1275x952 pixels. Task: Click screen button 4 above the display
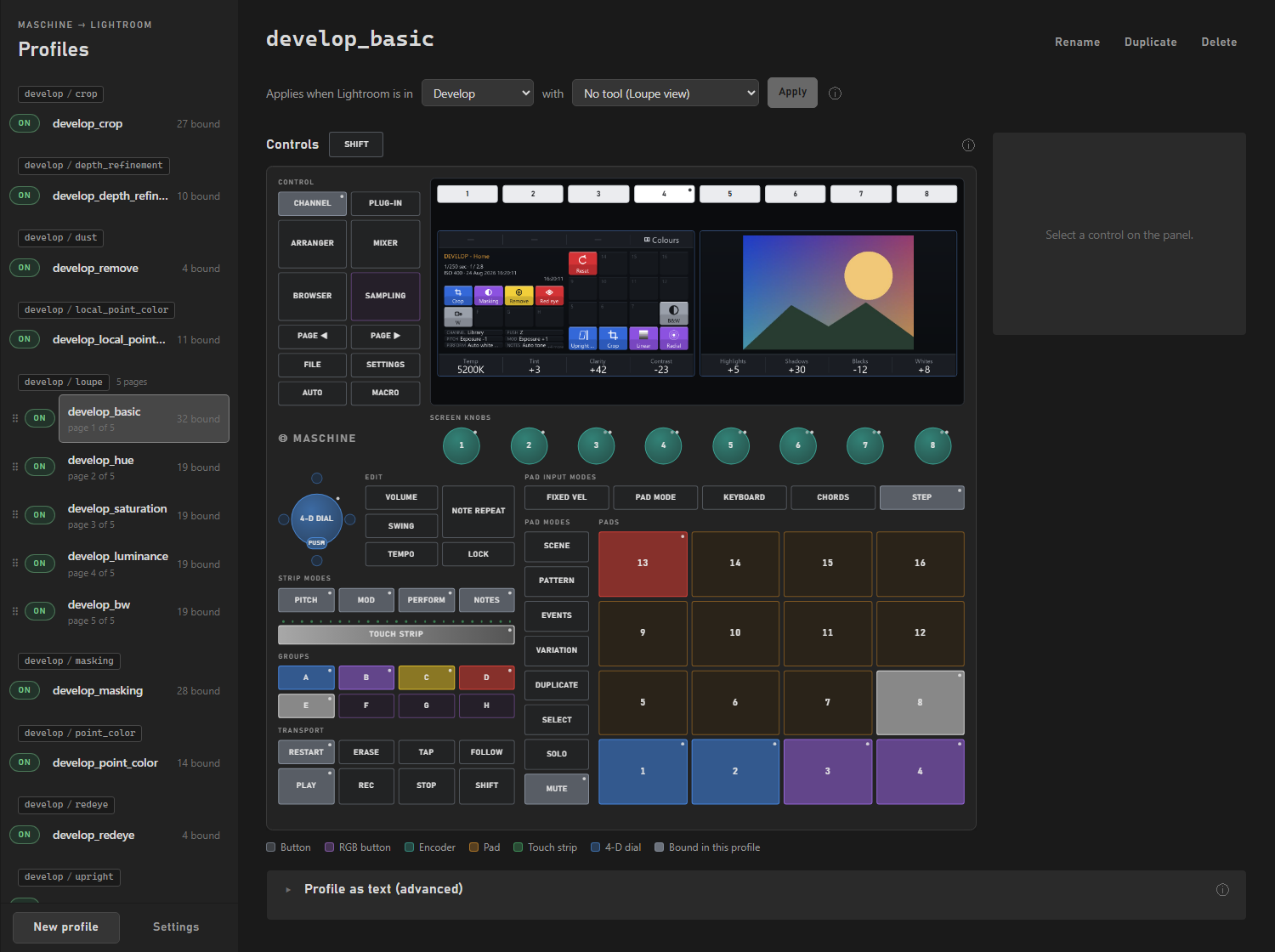664,194
